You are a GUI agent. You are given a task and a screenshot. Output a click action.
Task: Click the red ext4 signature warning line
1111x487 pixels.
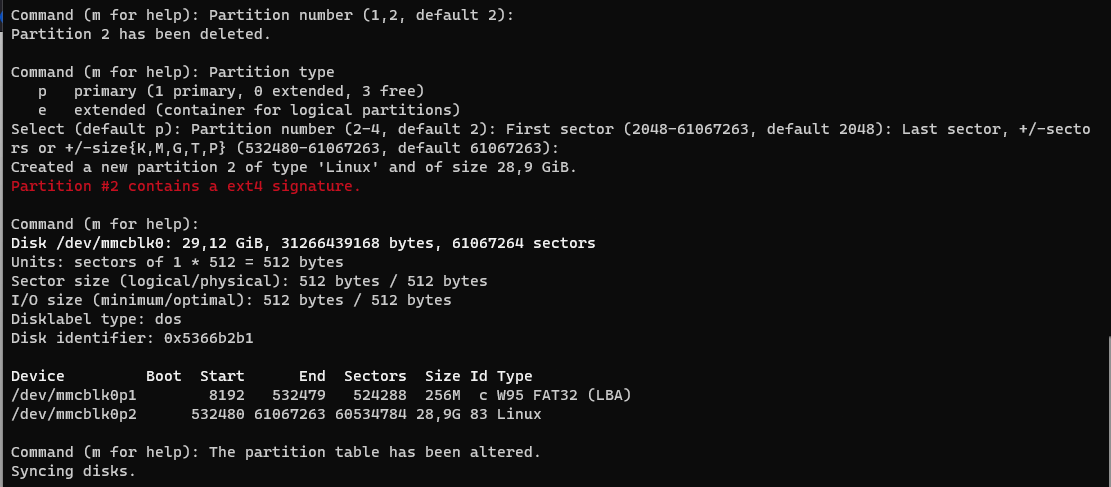tap(186, 186)
